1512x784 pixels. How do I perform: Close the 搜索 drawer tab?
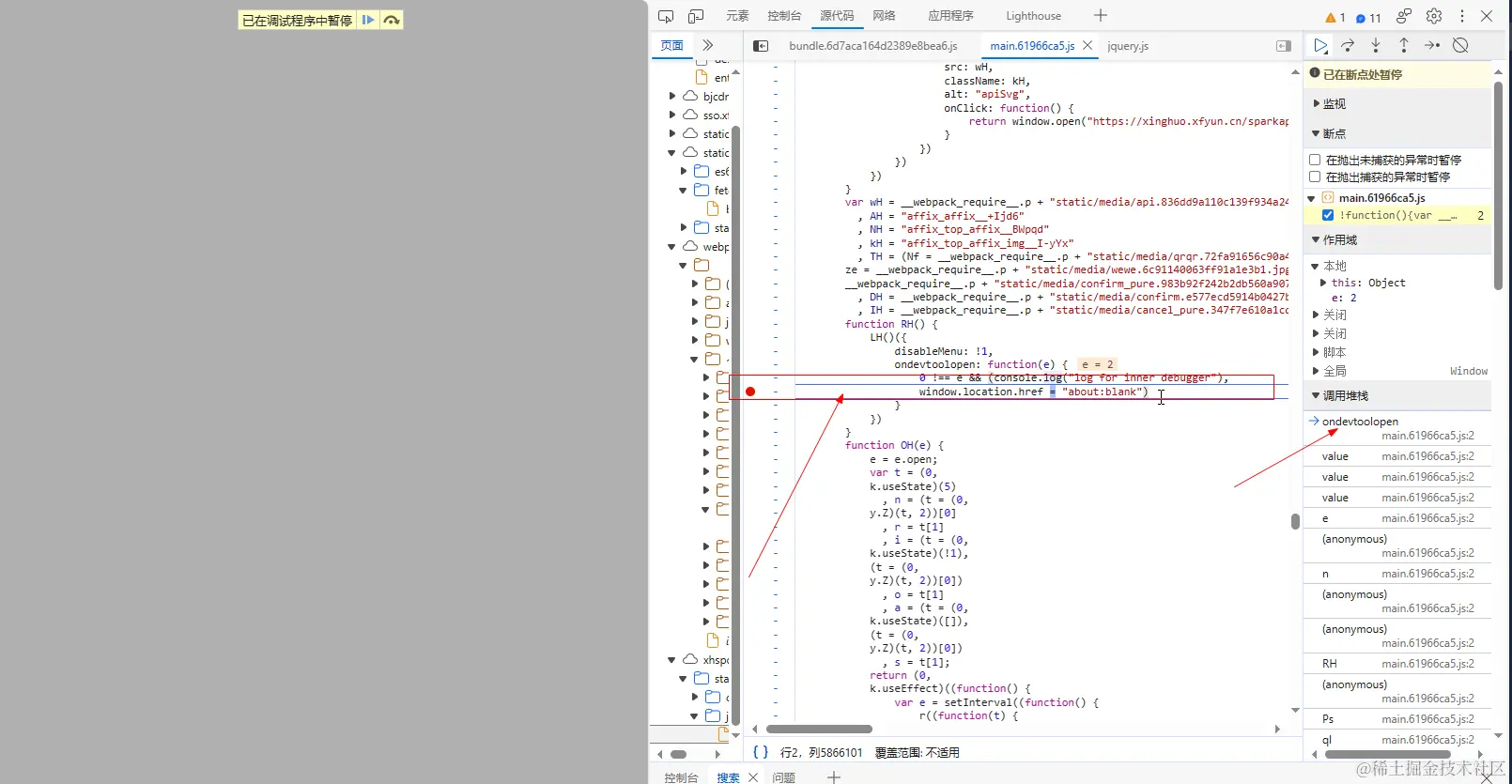[753, 777]
